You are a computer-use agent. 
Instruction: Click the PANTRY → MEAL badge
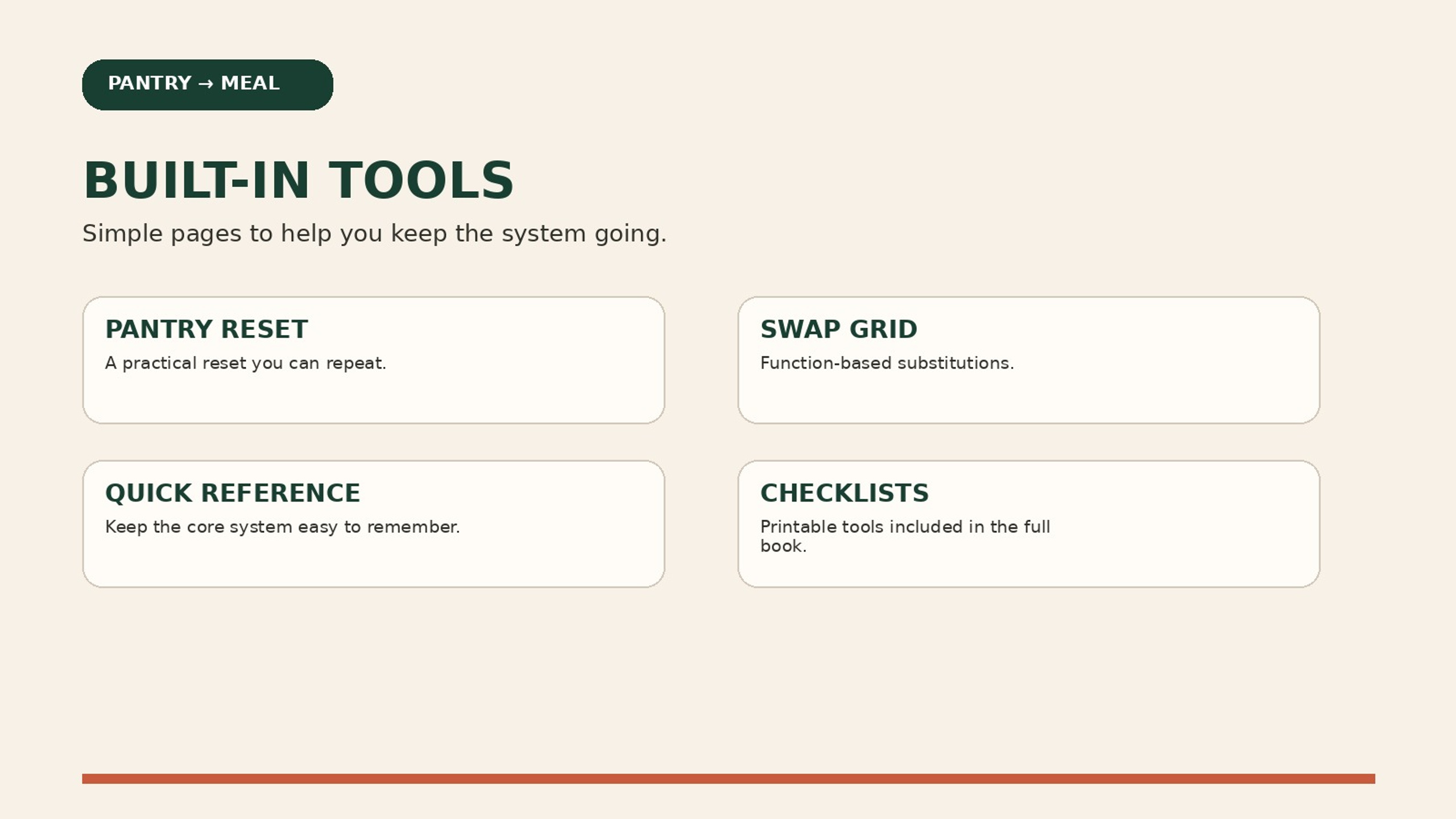pyautogui.click(x=208, y=85)
